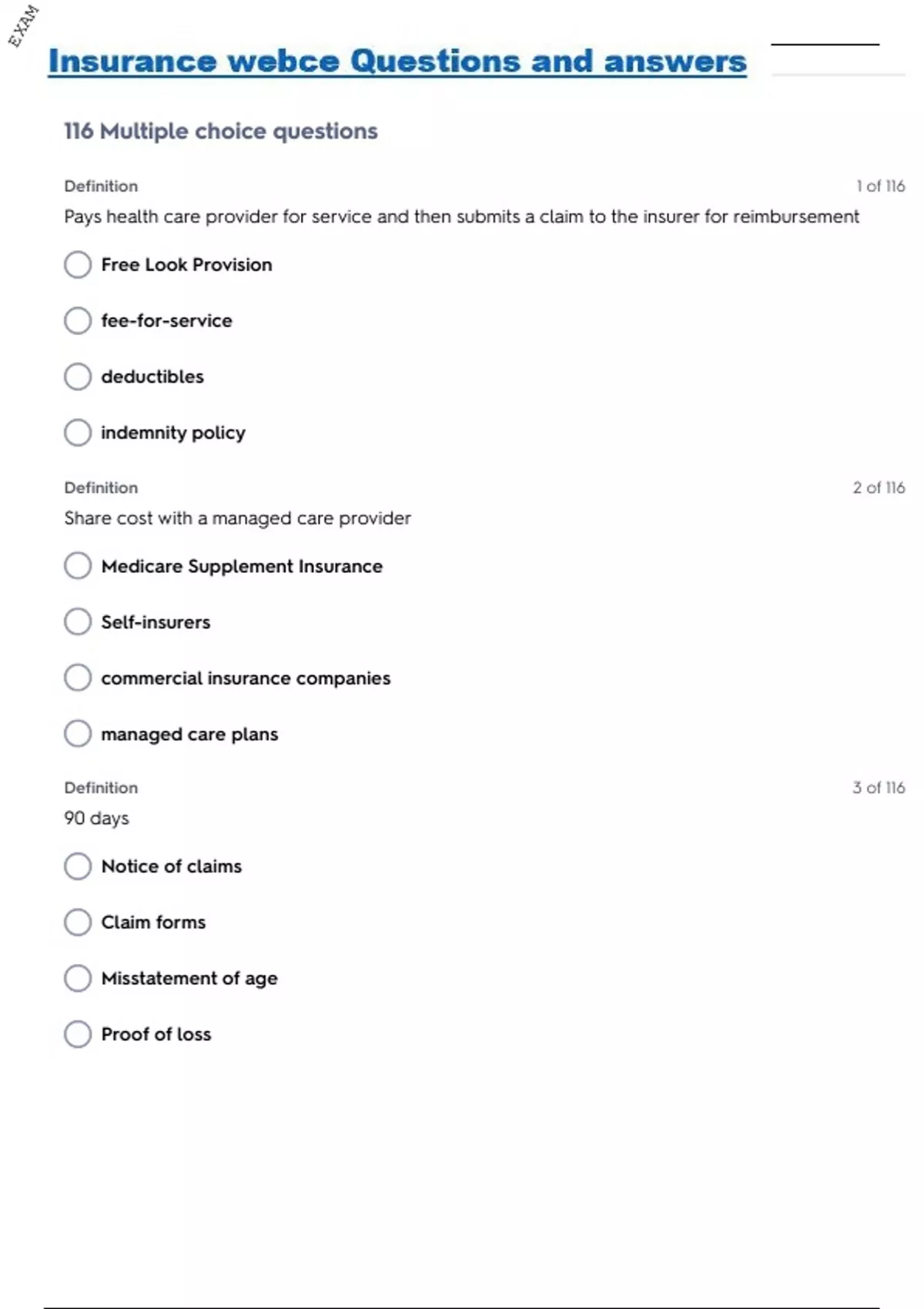This screenshot has height=1309, width=924.
Task: Choose the Claim forms radio button
Action: coord(78,922)
